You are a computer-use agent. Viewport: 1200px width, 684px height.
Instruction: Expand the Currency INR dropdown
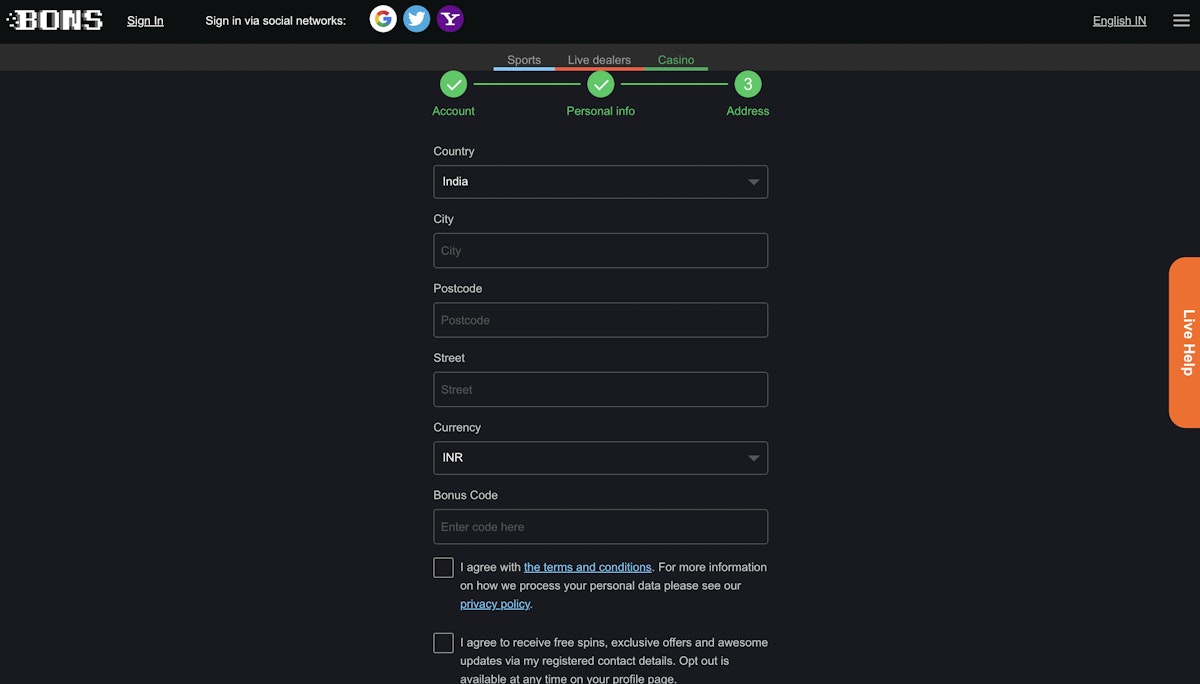(600, 458)
